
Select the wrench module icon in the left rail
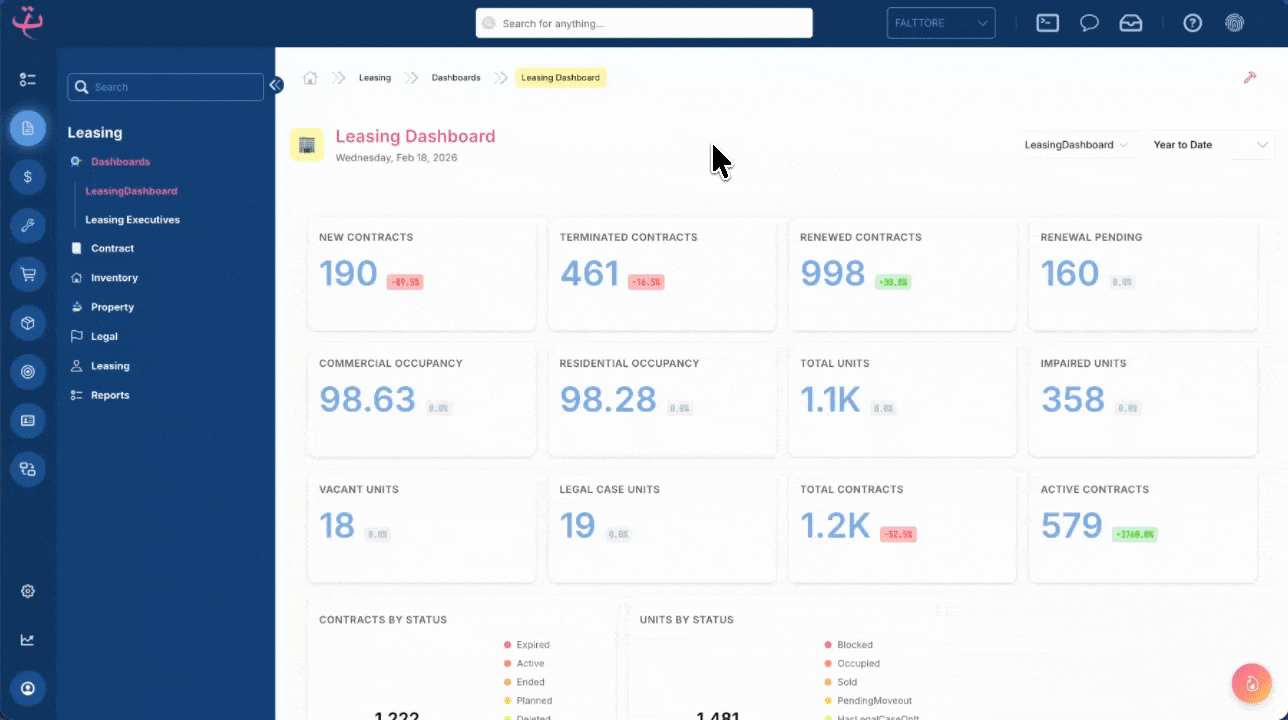[28, 225]
